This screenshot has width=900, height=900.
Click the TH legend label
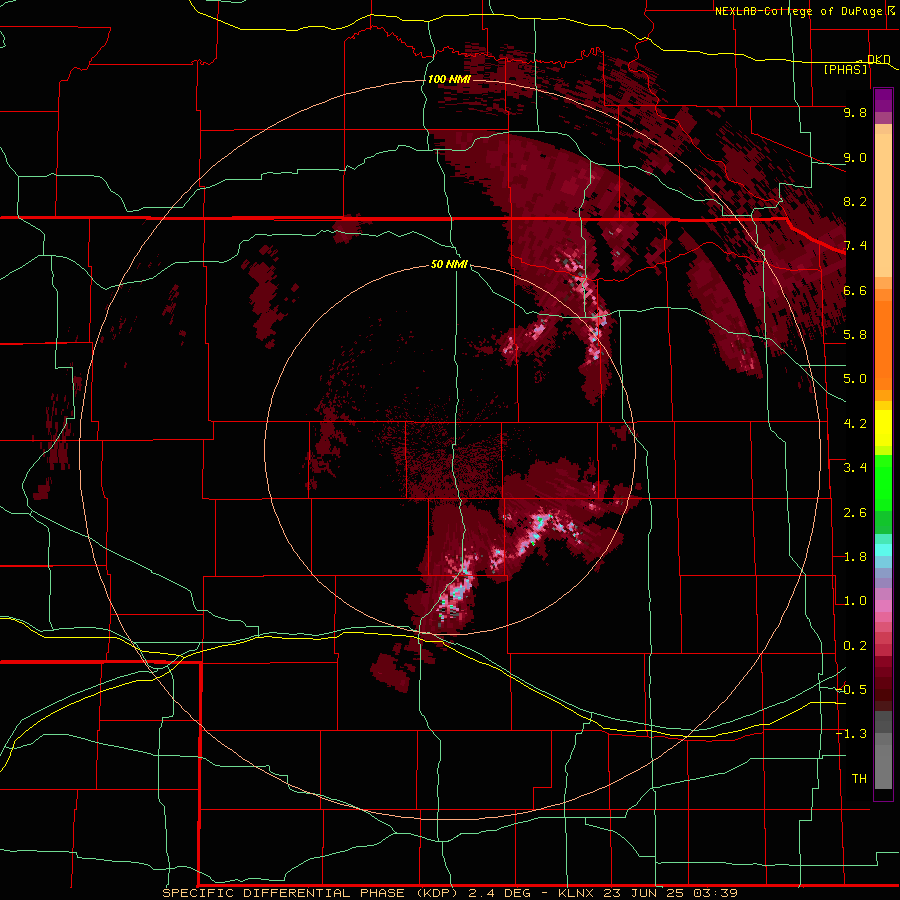coord(859,779)
